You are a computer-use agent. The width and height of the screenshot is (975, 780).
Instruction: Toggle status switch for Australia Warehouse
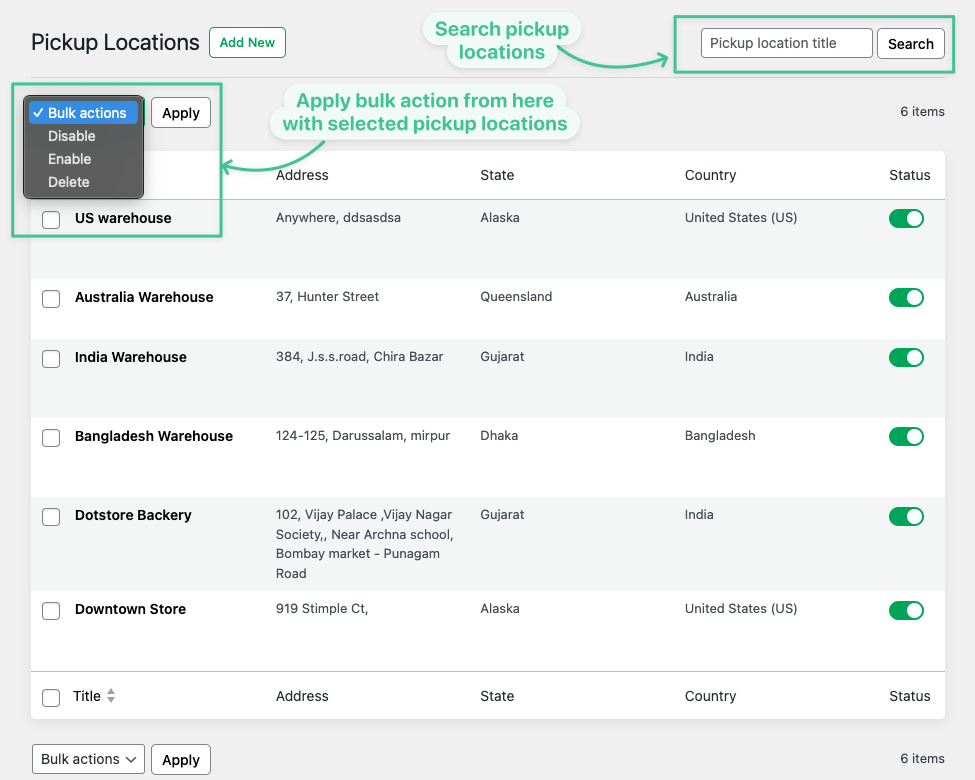tap(906, 297)
